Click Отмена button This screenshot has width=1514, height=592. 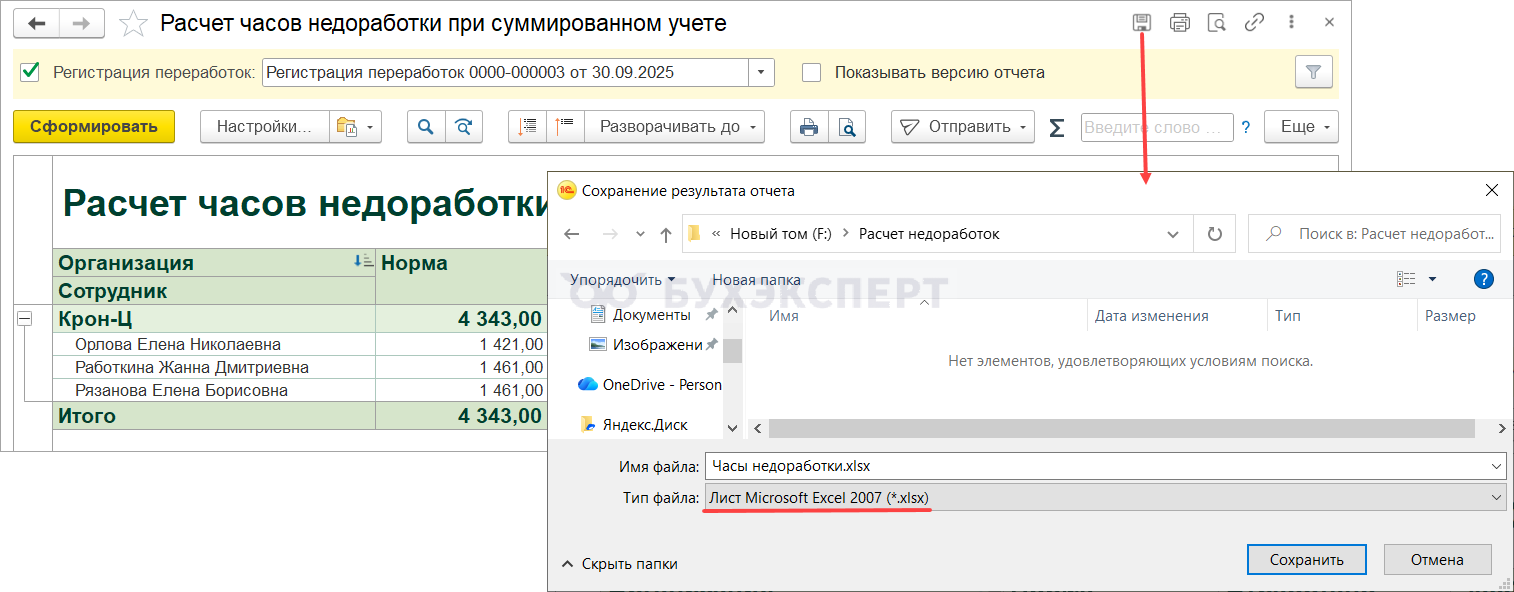coord(1437,559)
